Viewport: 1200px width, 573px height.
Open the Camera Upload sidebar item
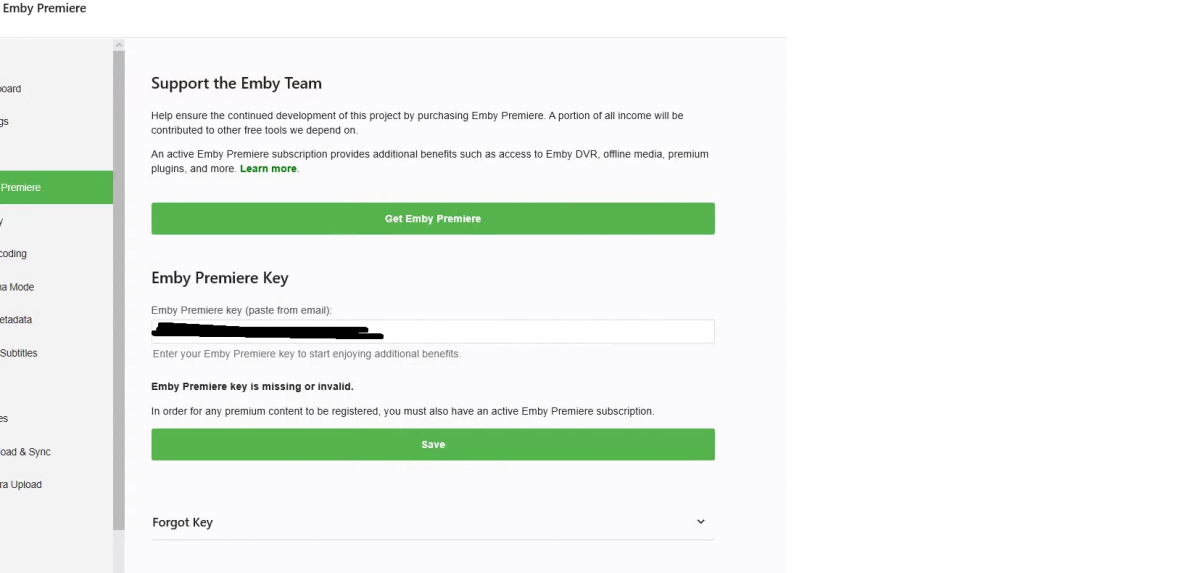pyautogui.click(x=21, y=485)
